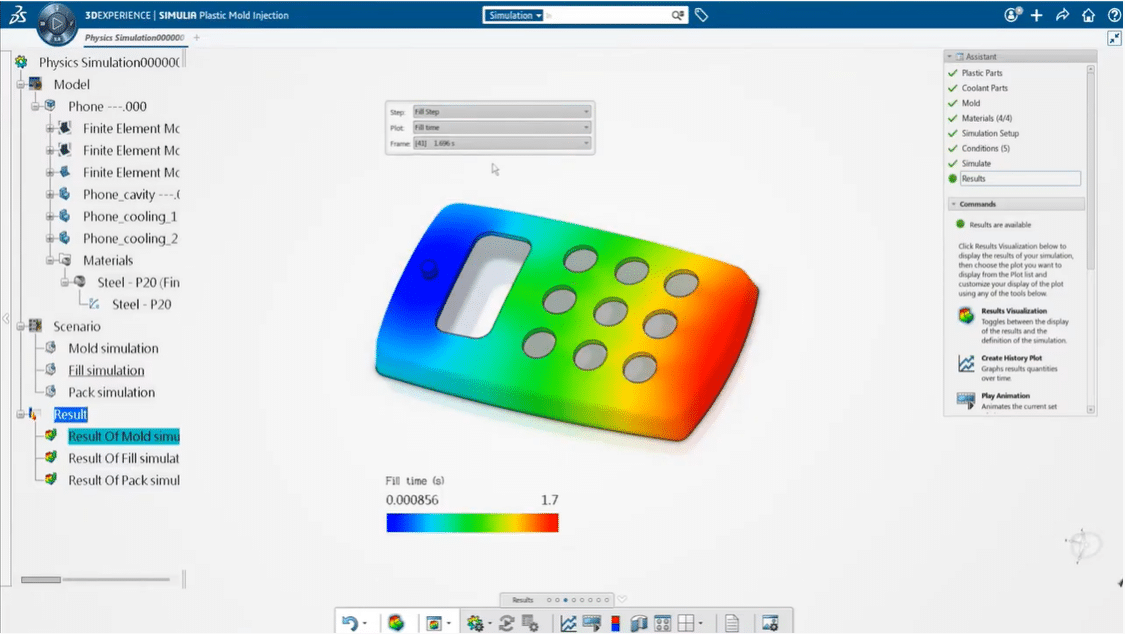Open the compass play button at top left

tap(57, 23)
